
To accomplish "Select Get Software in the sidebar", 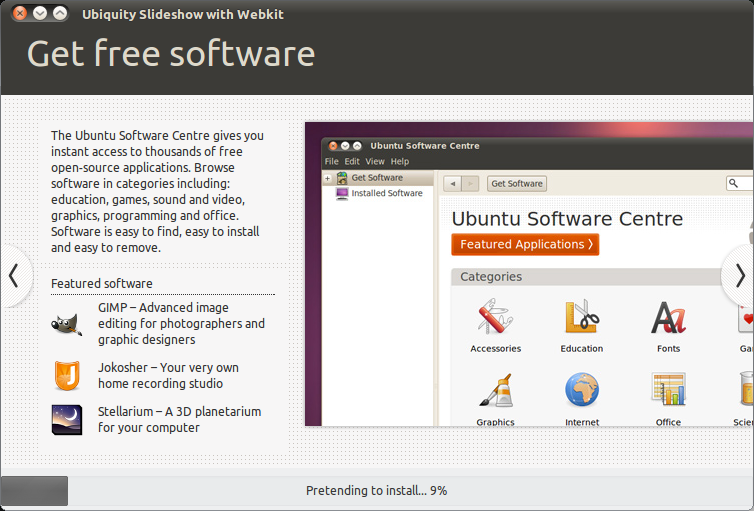I will point(377,178).
